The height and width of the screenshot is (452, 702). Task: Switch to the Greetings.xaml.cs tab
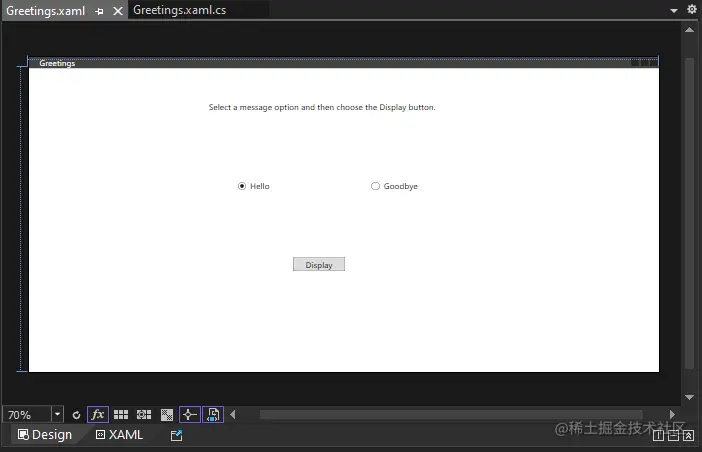(x=180, y=10)
